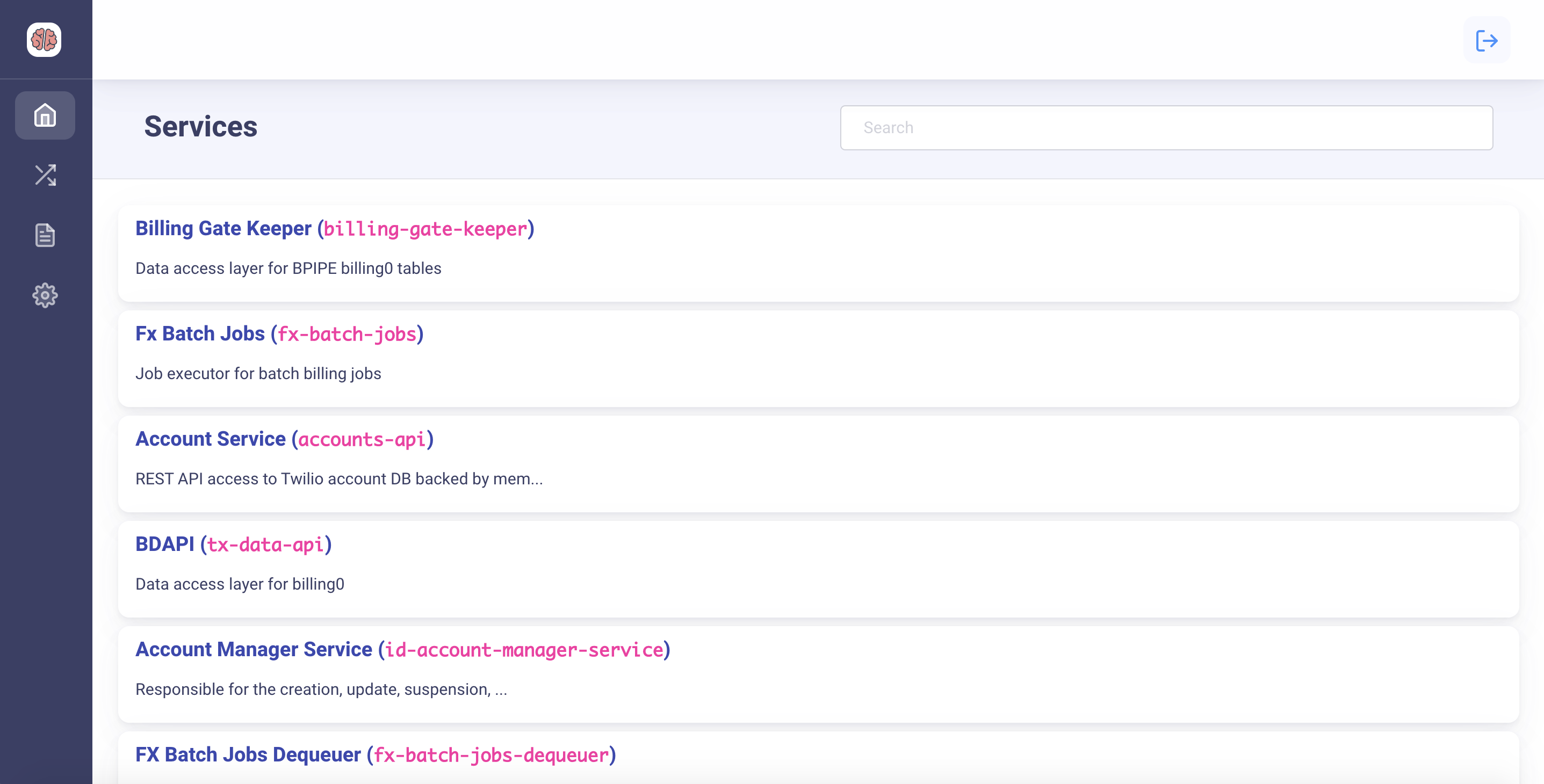The height and width of the screenshot is (784, 1544).
Task: Open Billing Gate Keeper service link
Action: pyautogui.click(x=335, y=229)
